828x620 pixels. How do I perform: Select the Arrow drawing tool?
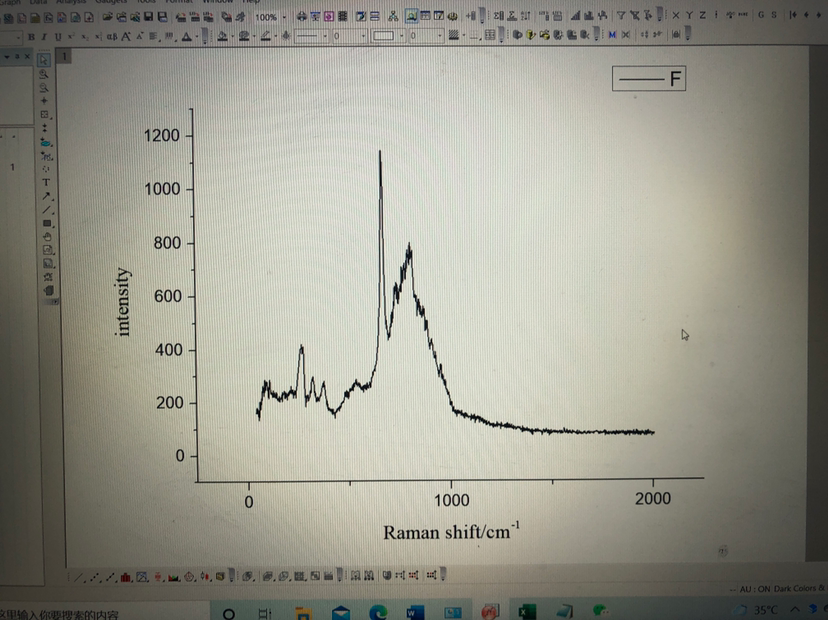(46, 196)
